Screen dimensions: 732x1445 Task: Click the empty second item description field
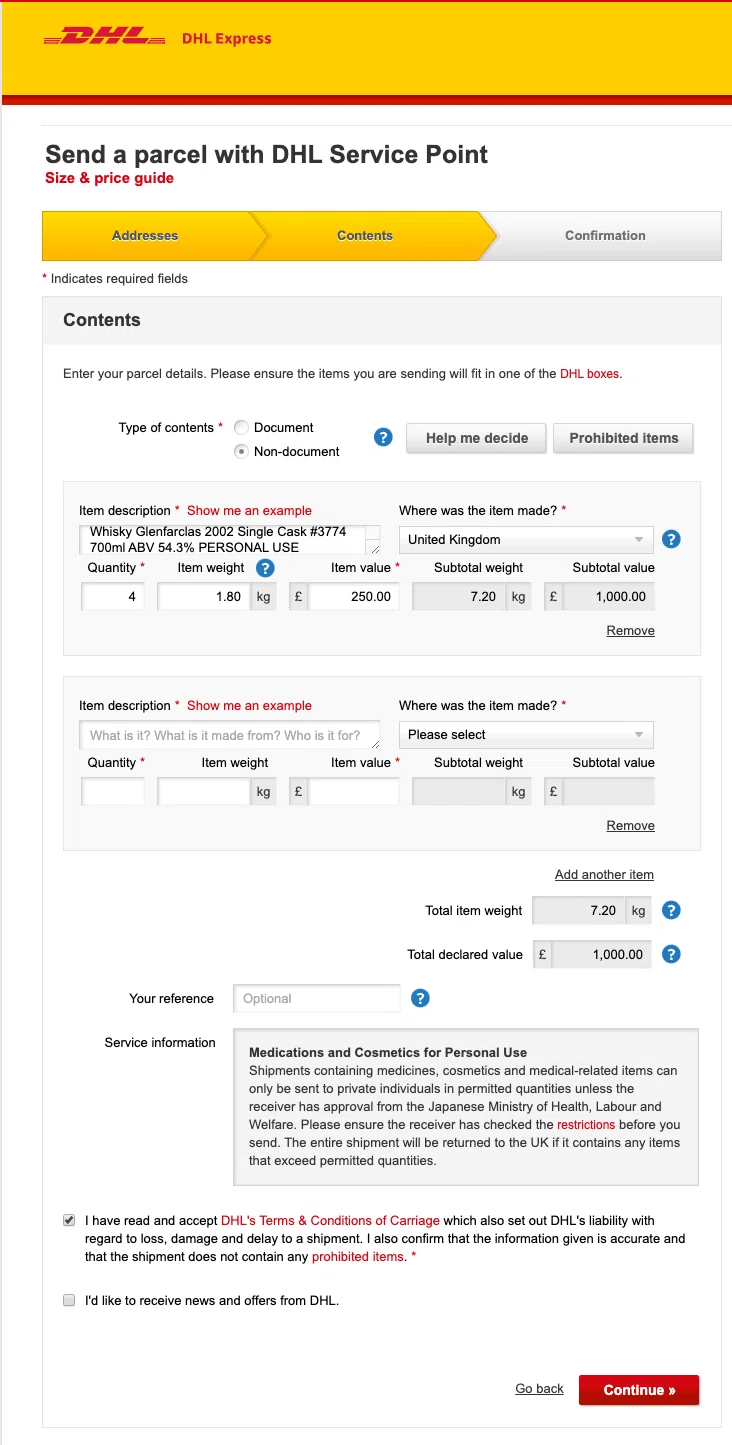230,735
